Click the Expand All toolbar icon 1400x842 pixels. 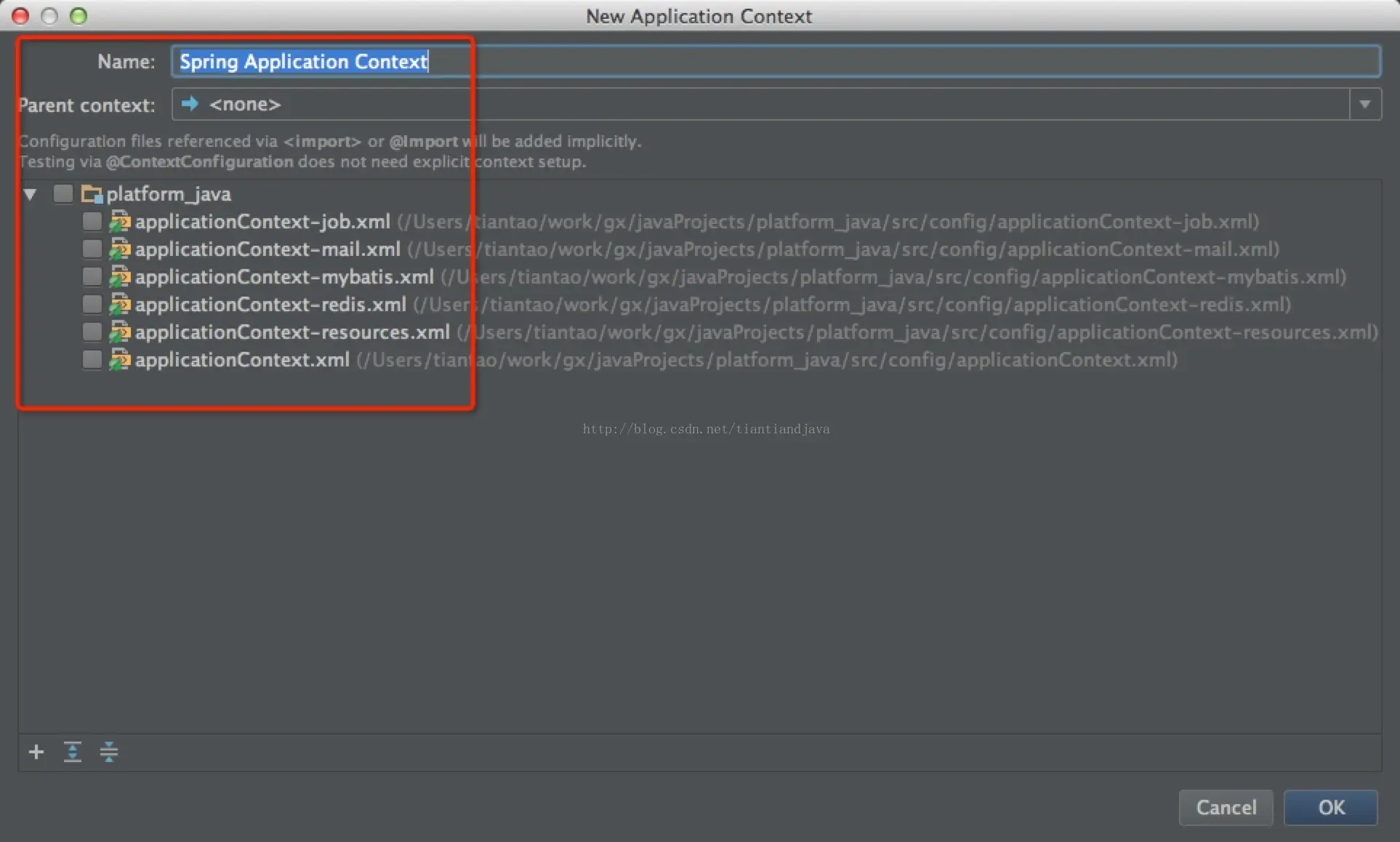[72, 752]
